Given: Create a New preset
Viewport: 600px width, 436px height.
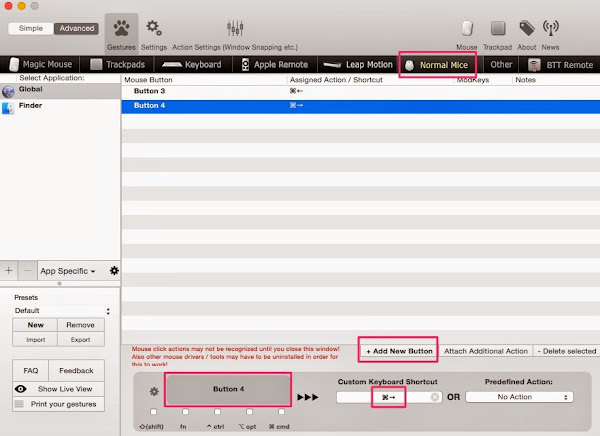Looking at the screenshot, I should 35,325.
